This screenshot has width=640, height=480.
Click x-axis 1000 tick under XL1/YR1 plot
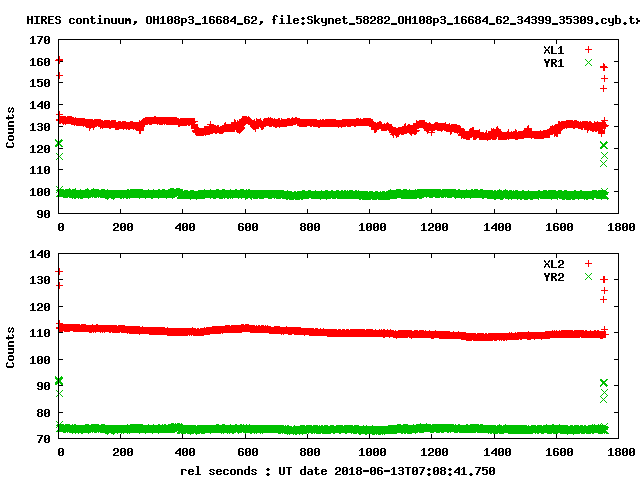372,227
